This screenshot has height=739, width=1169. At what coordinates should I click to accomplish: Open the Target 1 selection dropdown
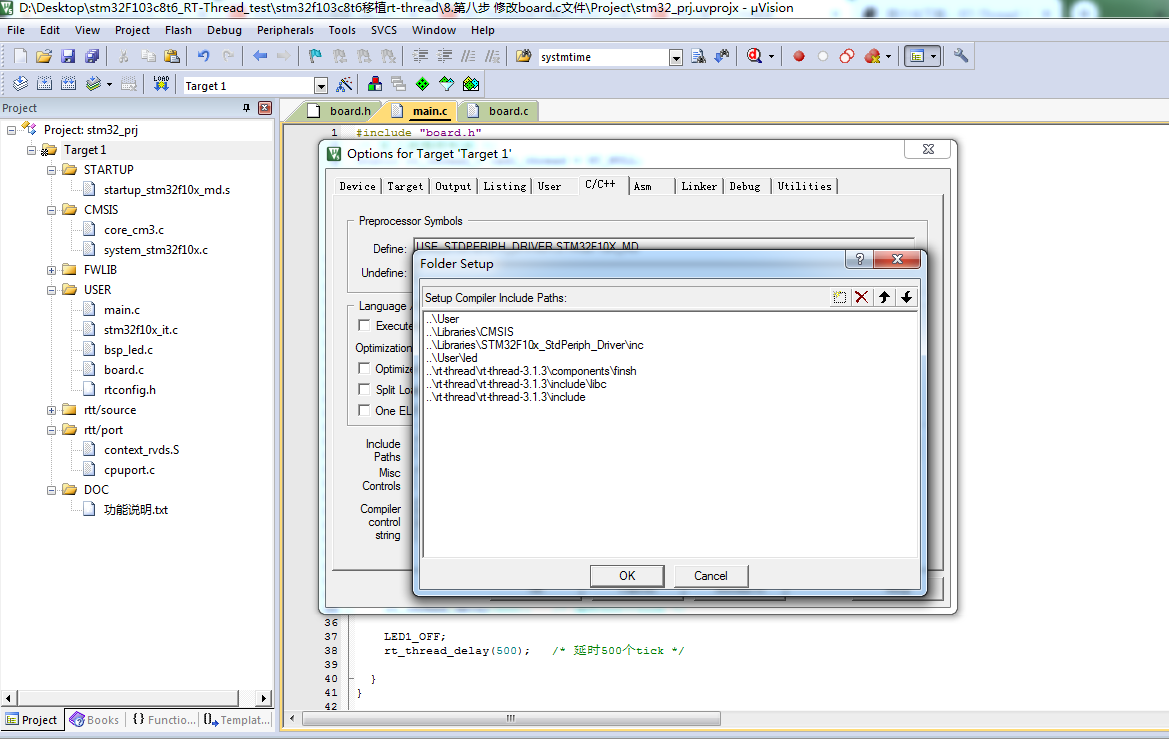321,86
